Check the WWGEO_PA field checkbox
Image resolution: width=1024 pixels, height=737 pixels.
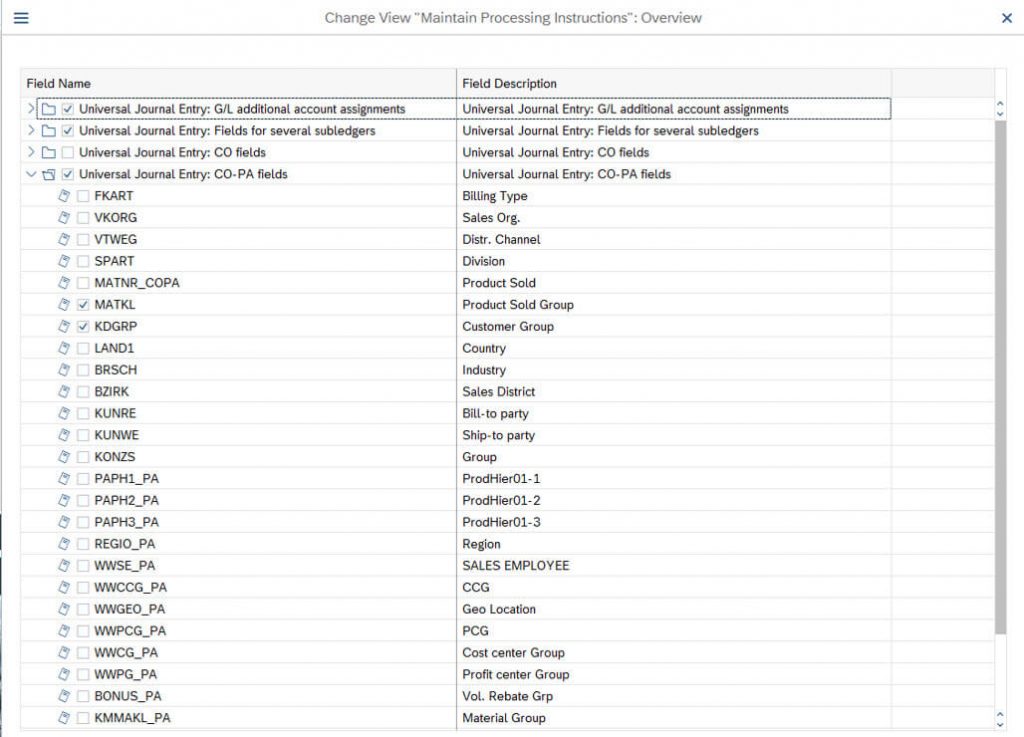coord(83,609)
